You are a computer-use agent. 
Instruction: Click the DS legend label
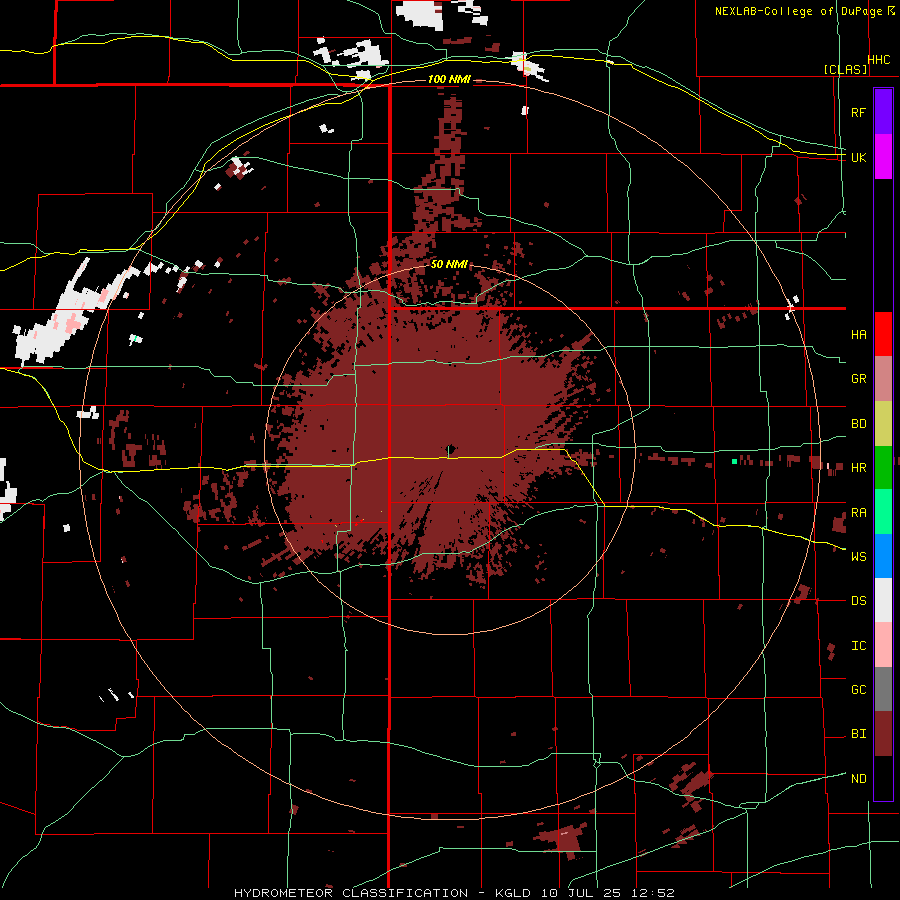coord(858,601)
